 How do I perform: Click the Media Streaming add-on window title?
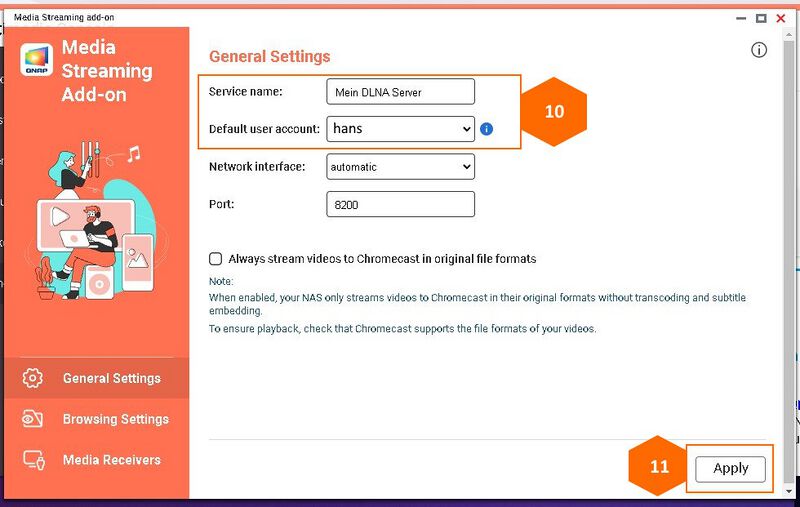click(64, 17)
